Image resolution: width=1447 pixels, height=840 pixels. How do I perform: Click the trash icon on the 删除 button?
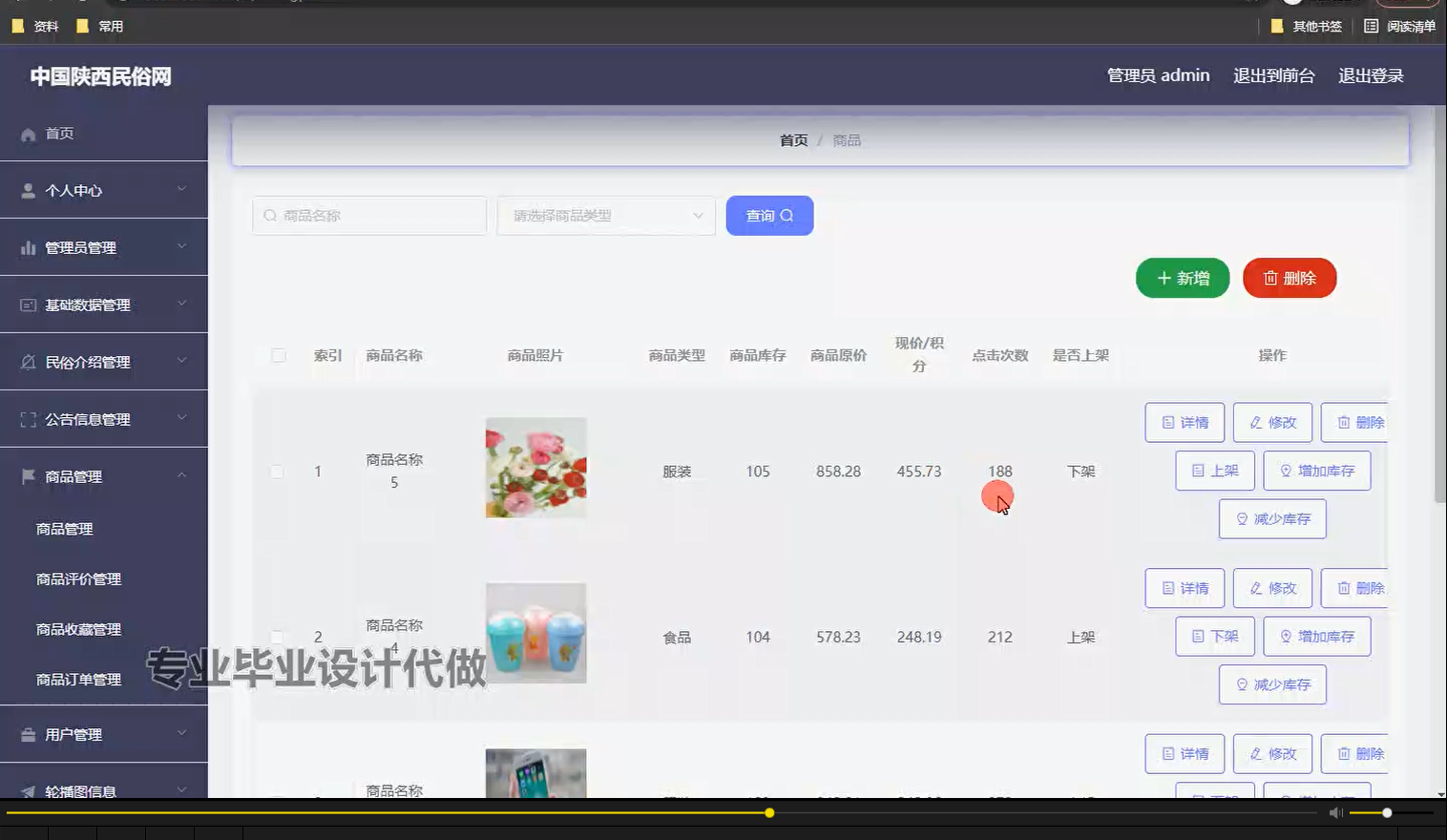pos(1269,278)
